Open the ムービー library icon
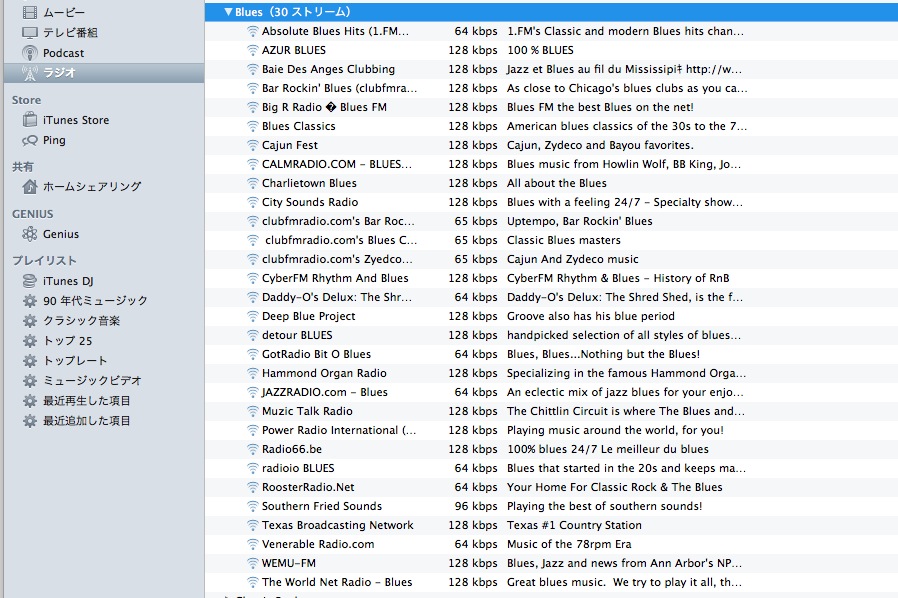 pyautogui.click(x=30, y=12)
